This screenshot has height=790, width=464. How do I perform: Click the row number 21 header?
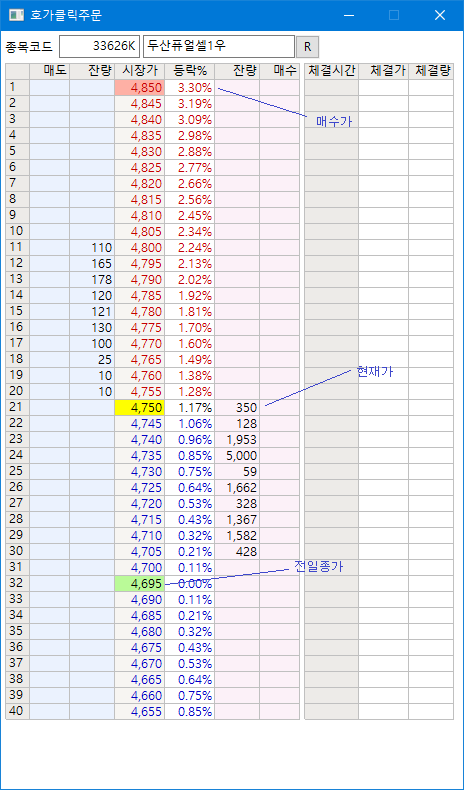[17, 408]
